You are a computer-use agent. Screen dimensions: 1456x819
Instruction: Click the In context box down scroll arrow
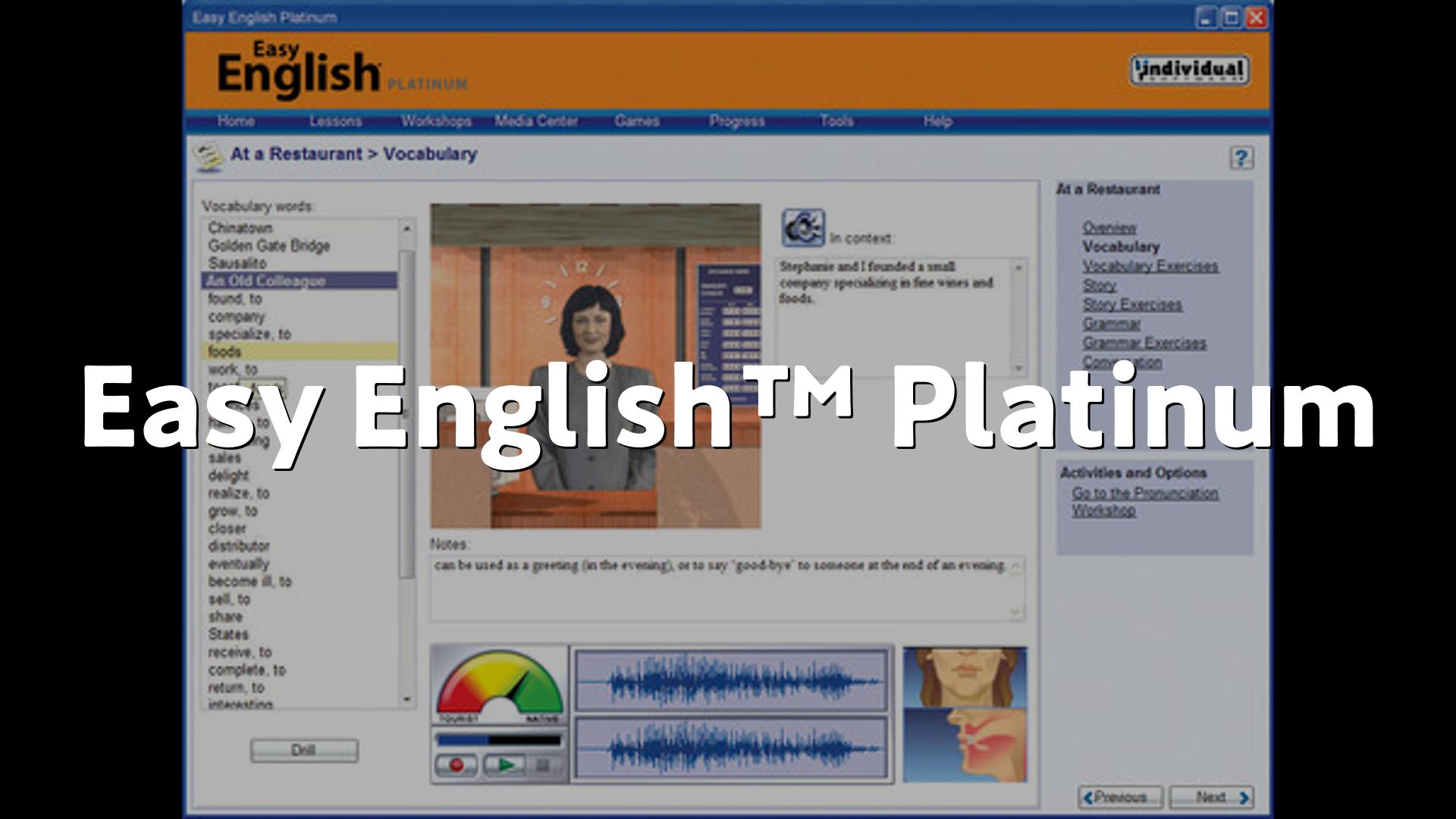coord(1018,368)
